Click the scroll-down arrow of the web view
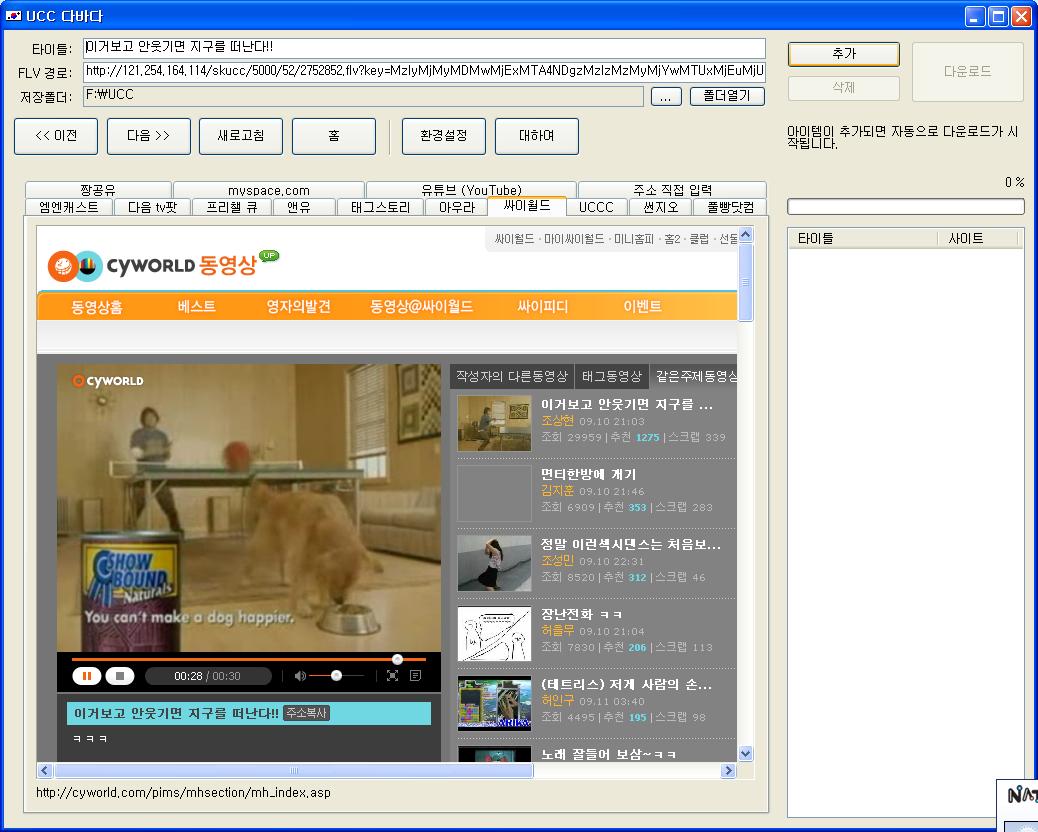Image resolution: width=1038 pixels, height=832 pixels. (745, 753)
